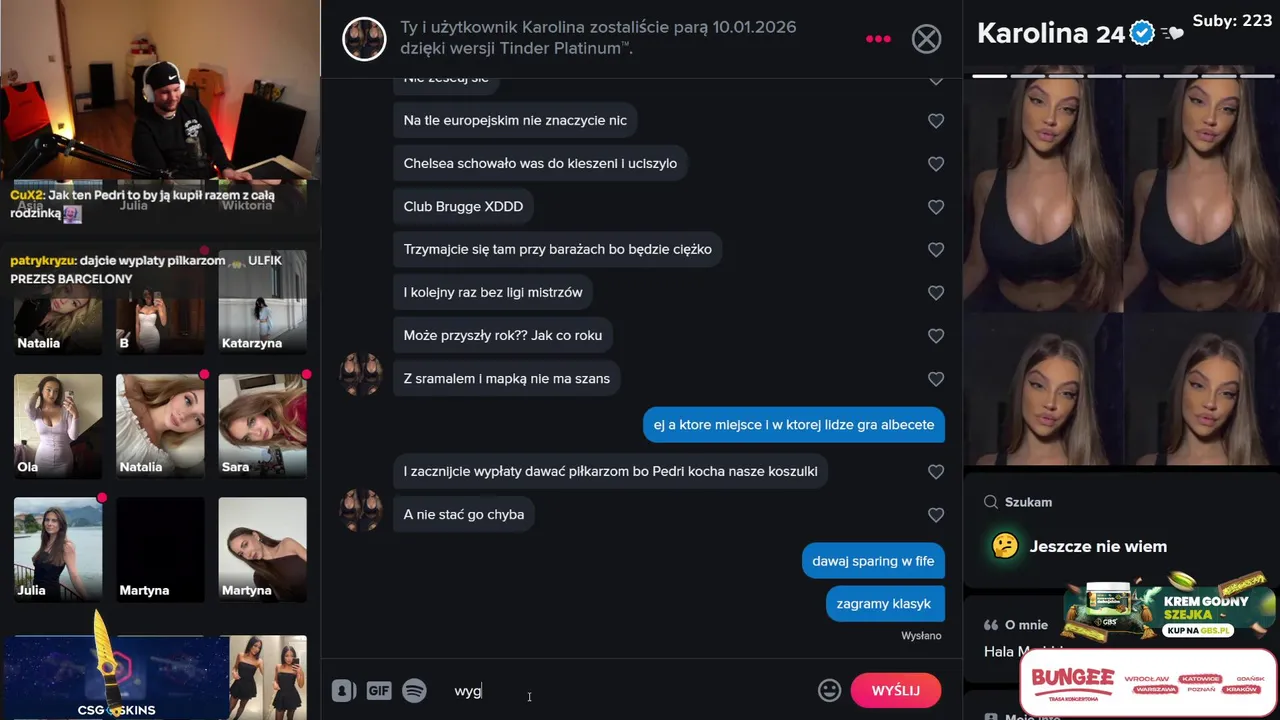The image size is (1280, 720).
Task: Click the contact card icon beside GIF
Action: [344, 691]
